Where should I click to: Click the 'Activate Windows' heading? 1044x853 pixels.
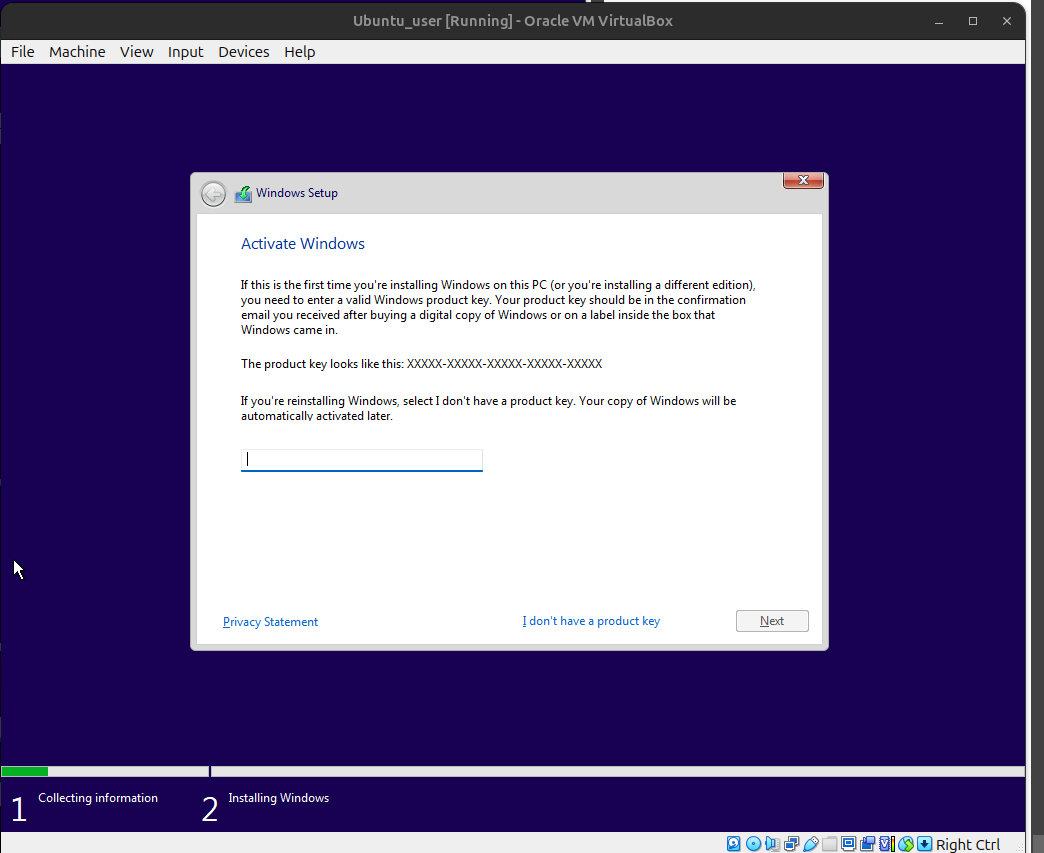click(x=303, y=244)
